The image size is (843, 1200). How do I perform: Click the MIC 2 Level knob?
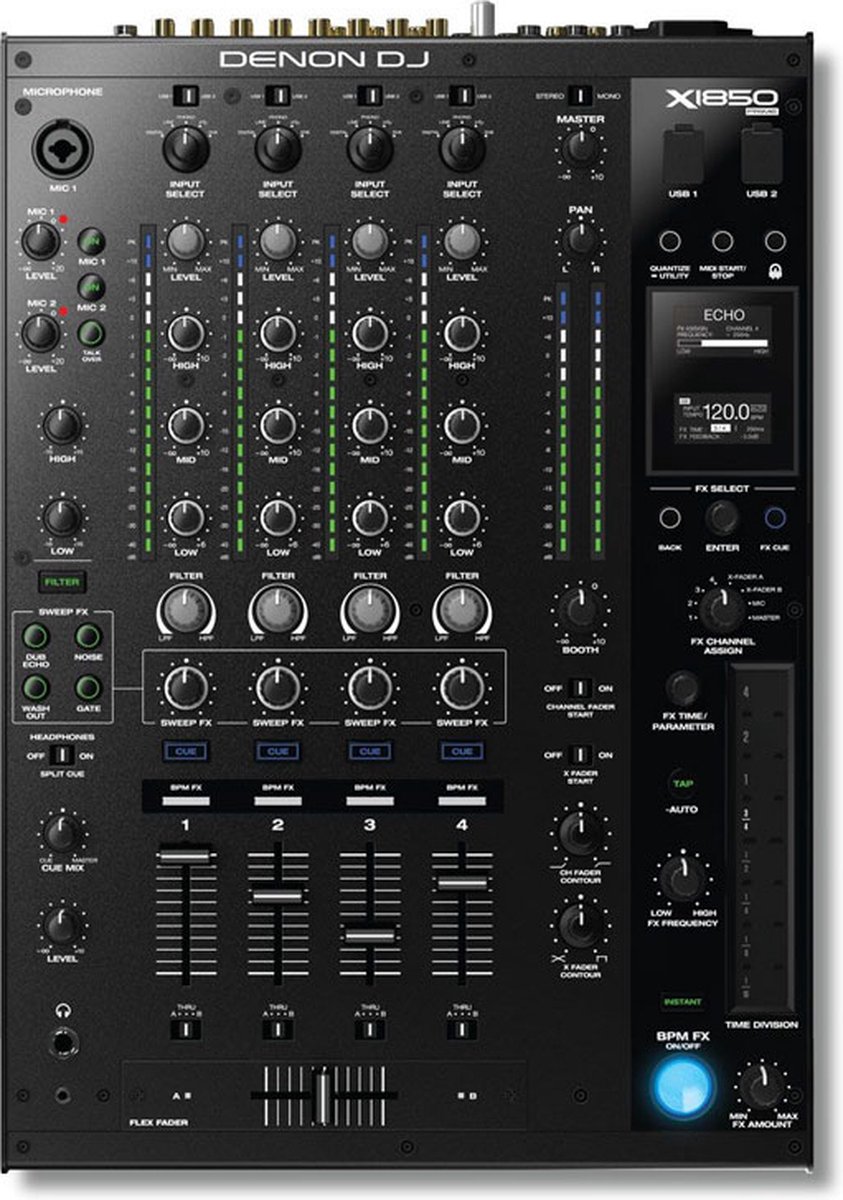coord(39,333)
